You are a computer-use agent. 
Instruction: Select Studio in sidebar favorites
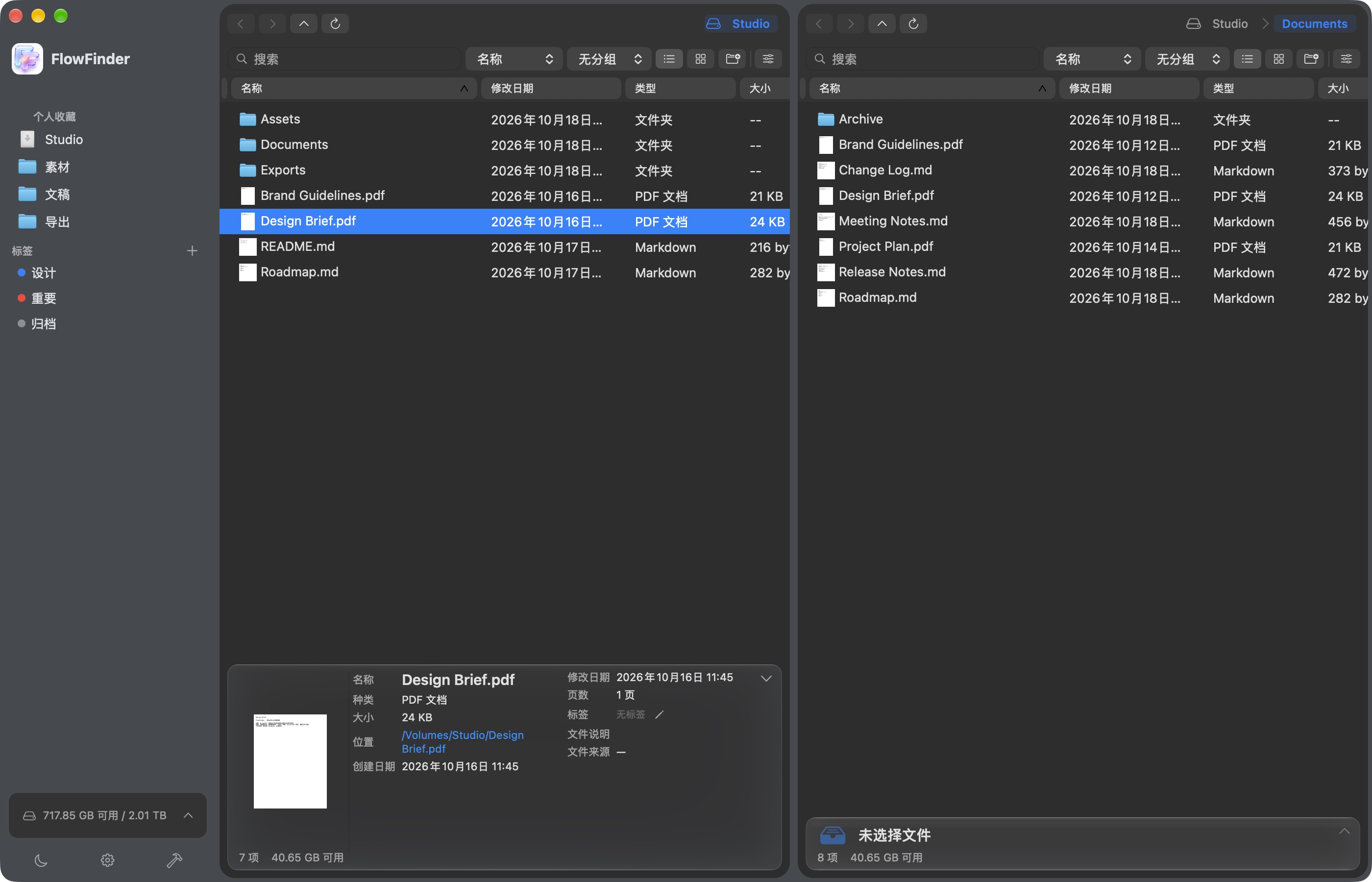coord(108,139)
